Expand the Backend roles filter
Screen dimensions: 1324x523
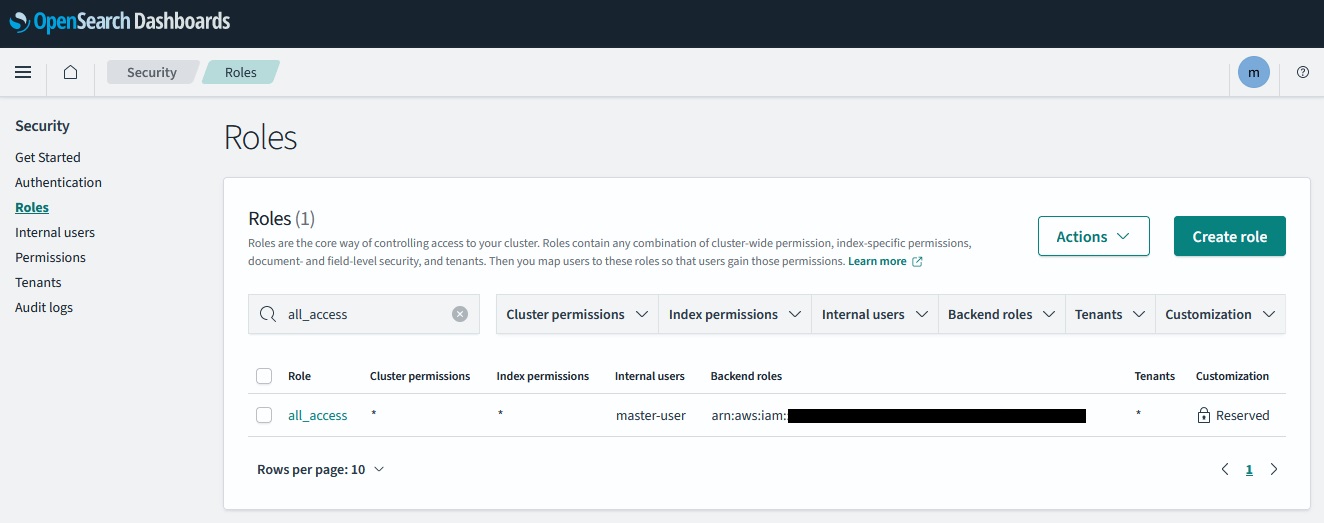tap(1001, 314)
